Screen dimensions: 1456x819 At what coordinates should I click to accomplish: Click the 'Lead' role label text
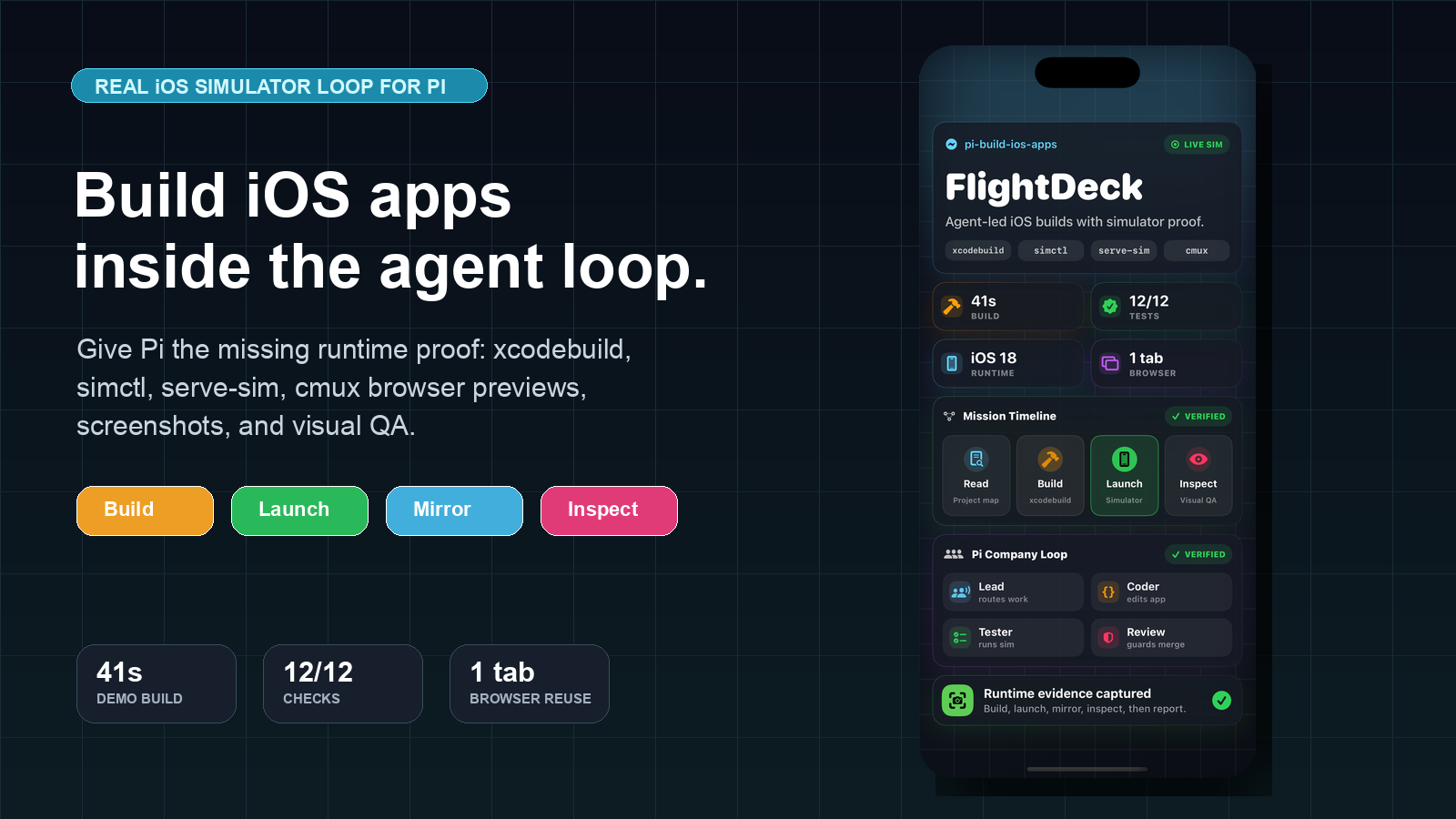click(991, 587)
